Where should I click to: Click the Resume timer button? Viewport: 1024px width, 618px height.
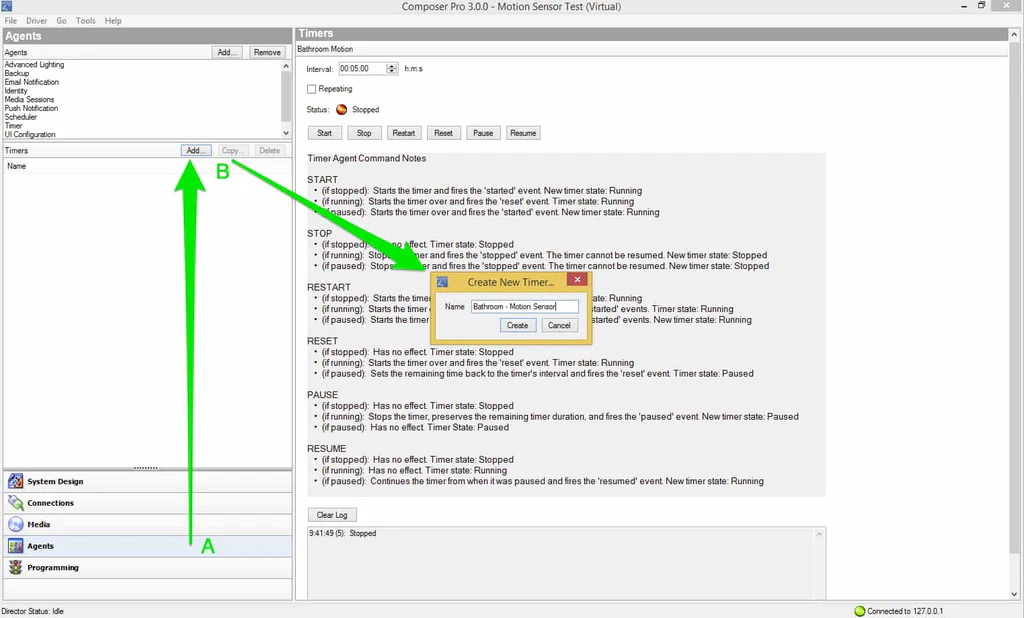click(x=523, y=133)
